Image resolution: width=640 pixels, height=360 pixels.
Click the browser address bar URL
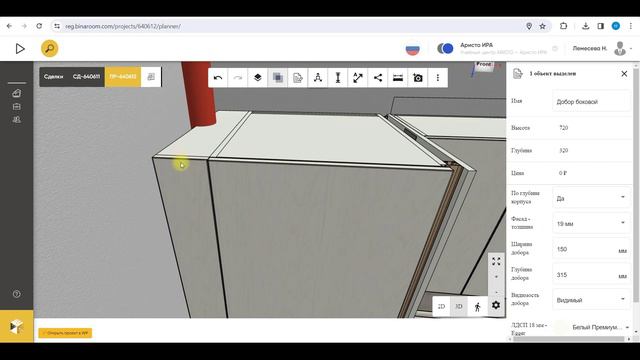point(123,26)
